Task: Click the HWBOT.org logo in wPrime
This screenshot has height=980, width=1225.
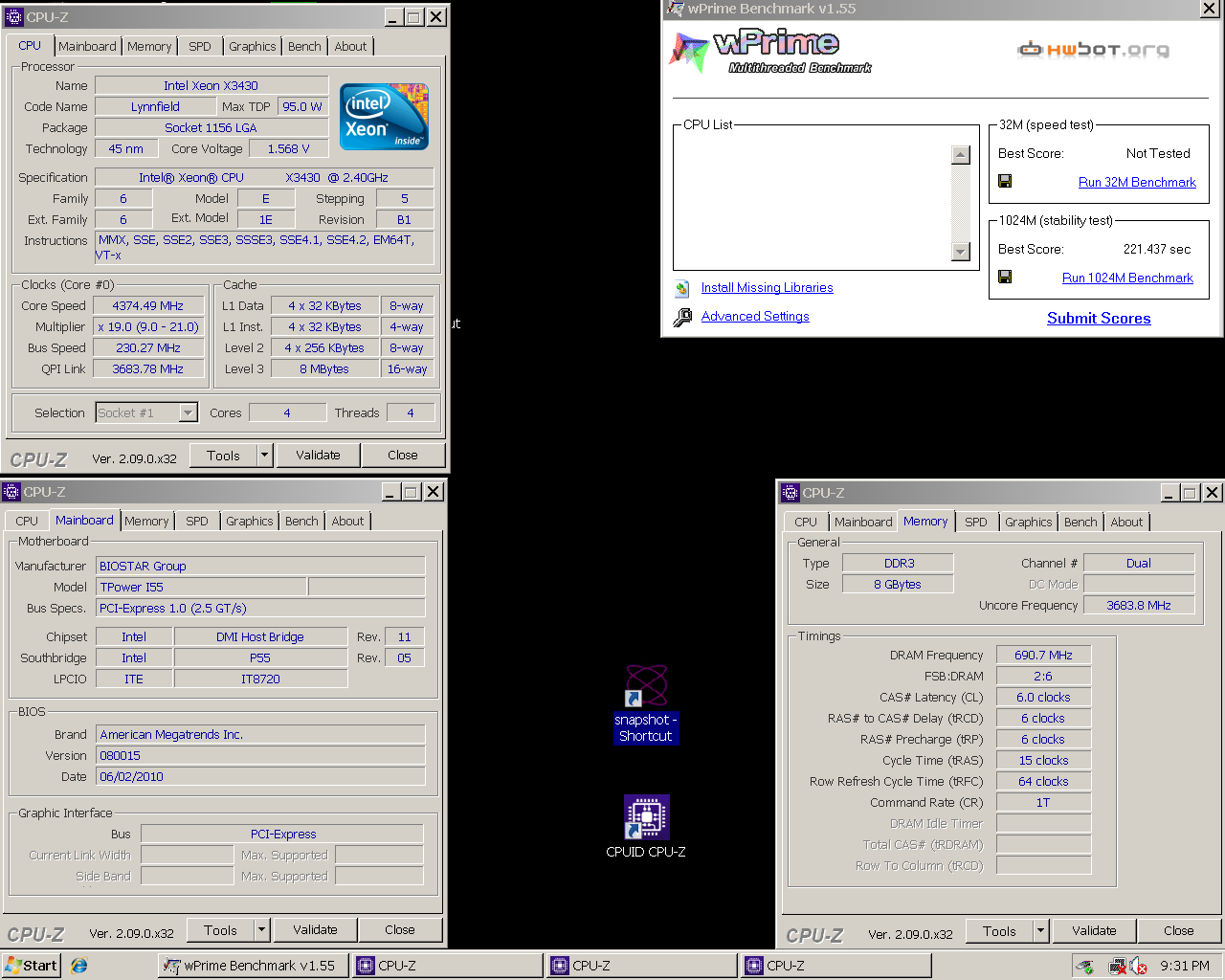Action: click(x=1093, y=49)
